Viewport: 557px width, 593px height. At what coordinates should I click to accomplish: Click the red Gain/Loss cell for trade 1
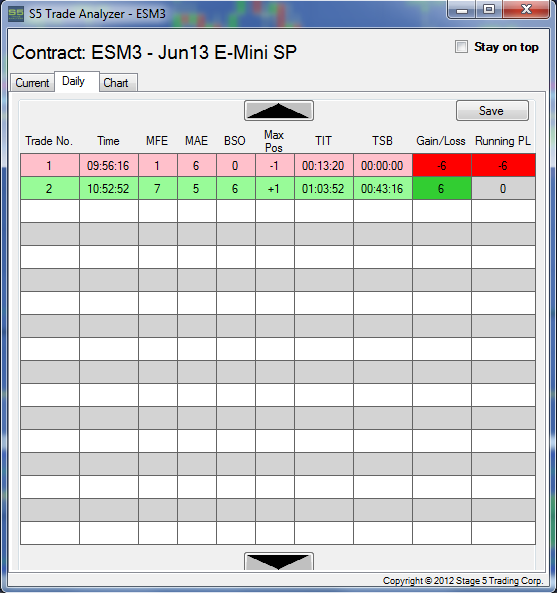pos(442,165)
